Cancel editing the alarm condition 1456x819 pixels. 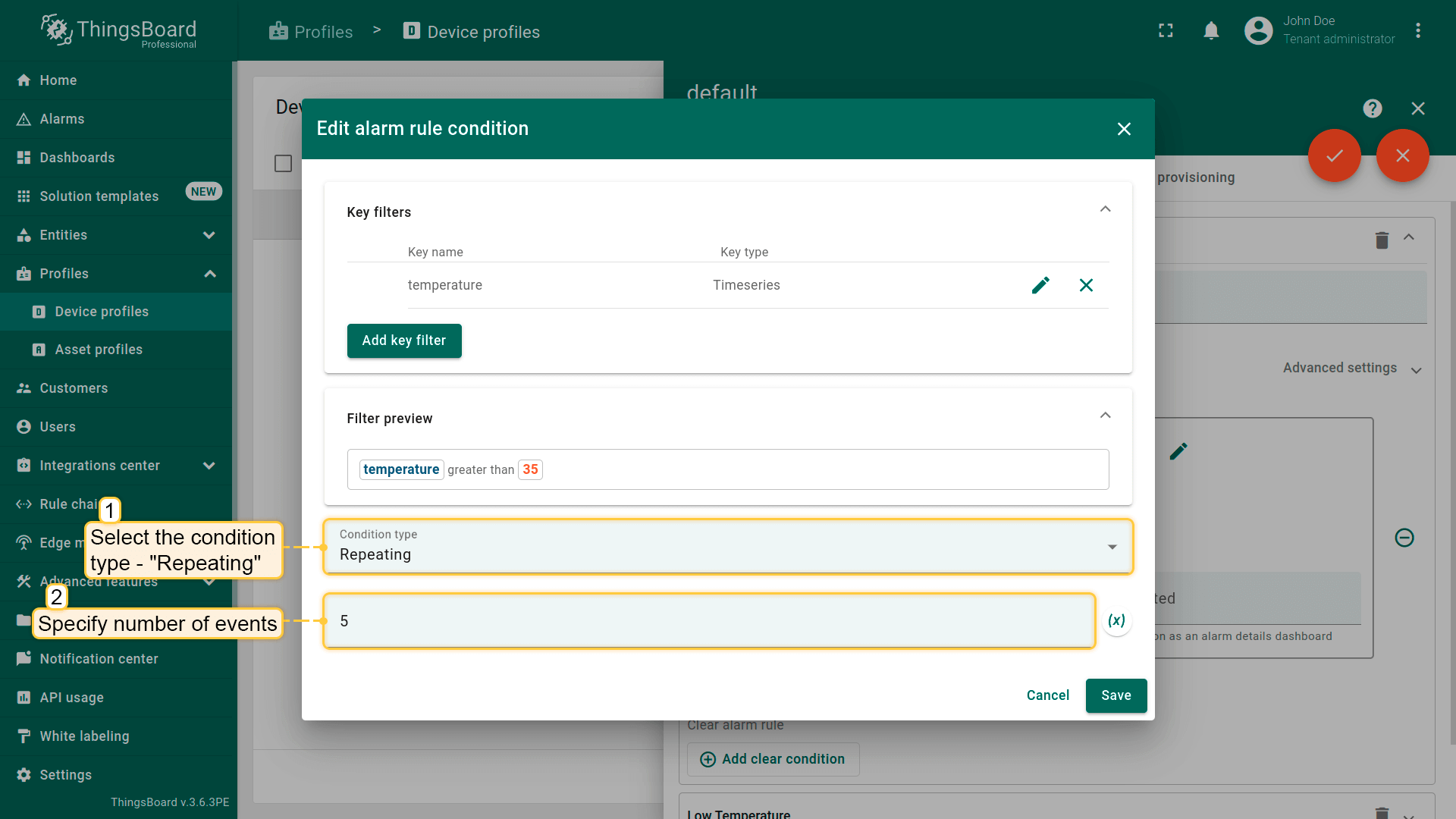pos(1047,695)
